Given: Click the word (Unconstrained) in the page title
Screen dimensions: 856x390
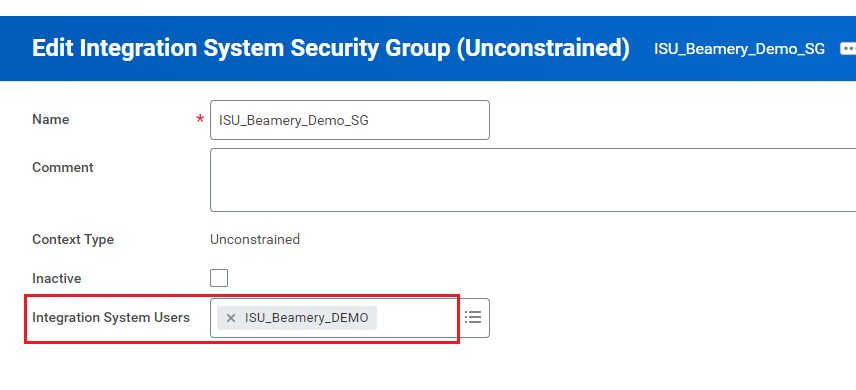Looking at the screenshot, I should tap(543, 48).
